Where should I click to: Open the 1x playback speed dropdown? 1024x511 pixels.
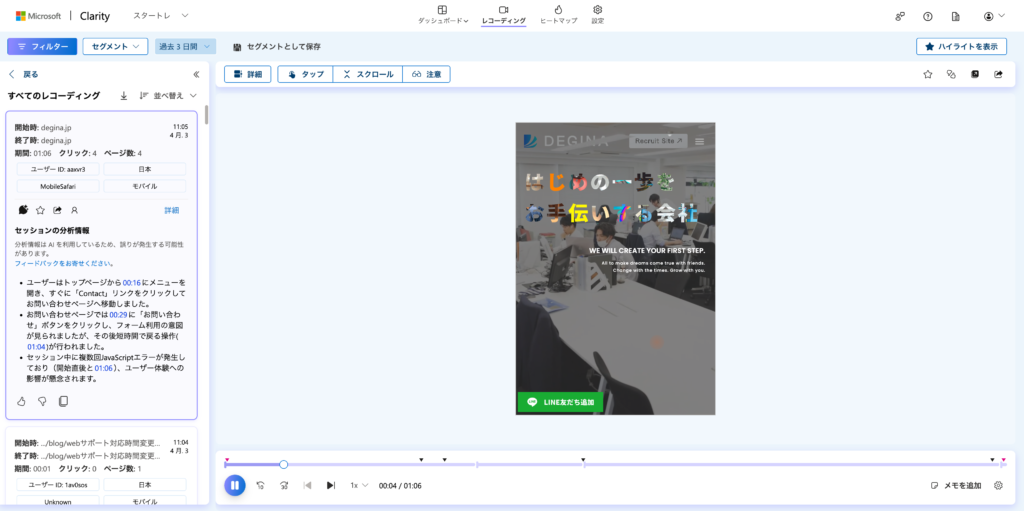tap(359, 485)
